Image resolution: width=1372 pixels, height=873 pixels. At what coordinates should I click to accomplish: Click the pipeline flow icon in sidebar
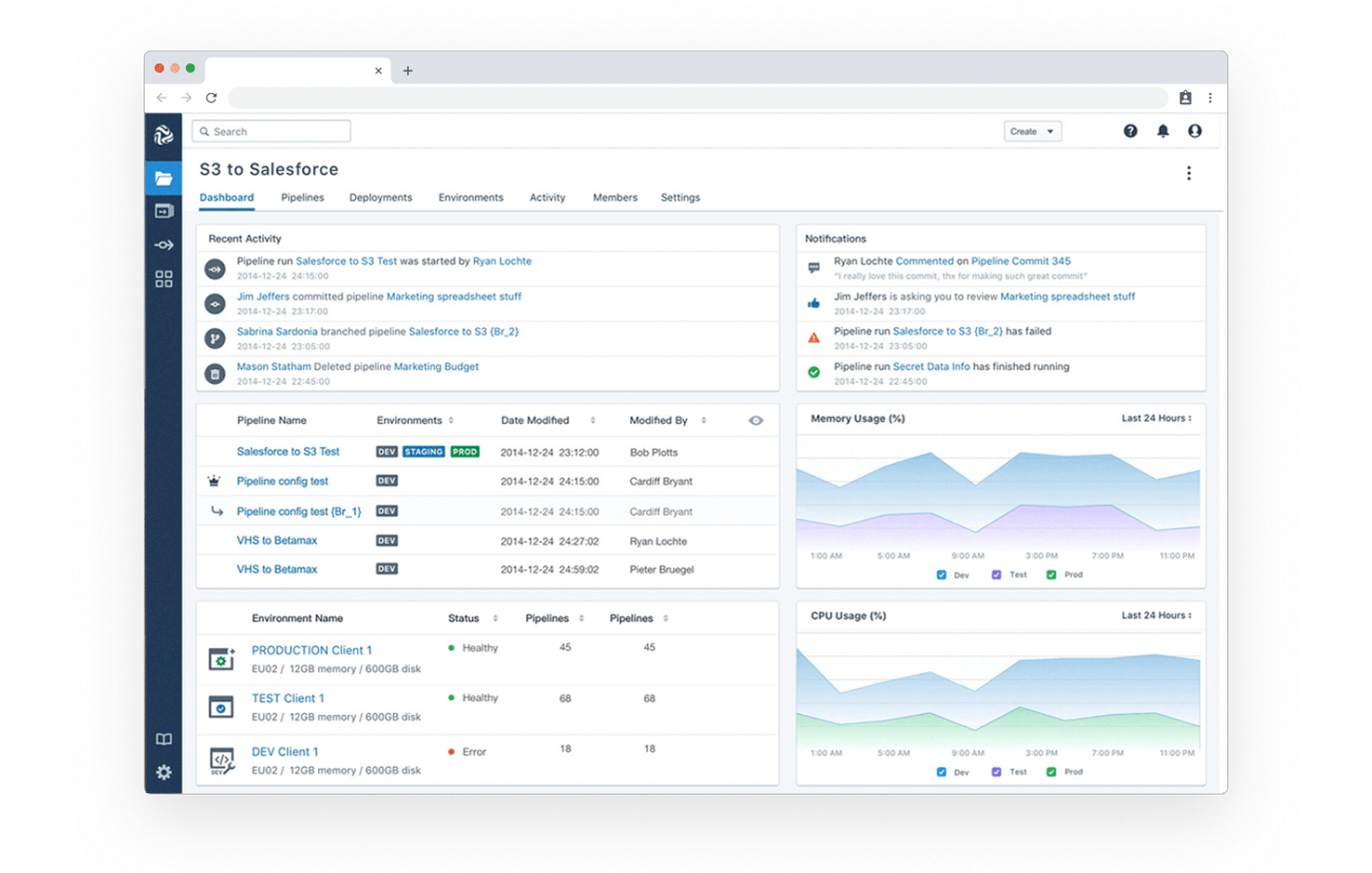[x=164, y=245]
